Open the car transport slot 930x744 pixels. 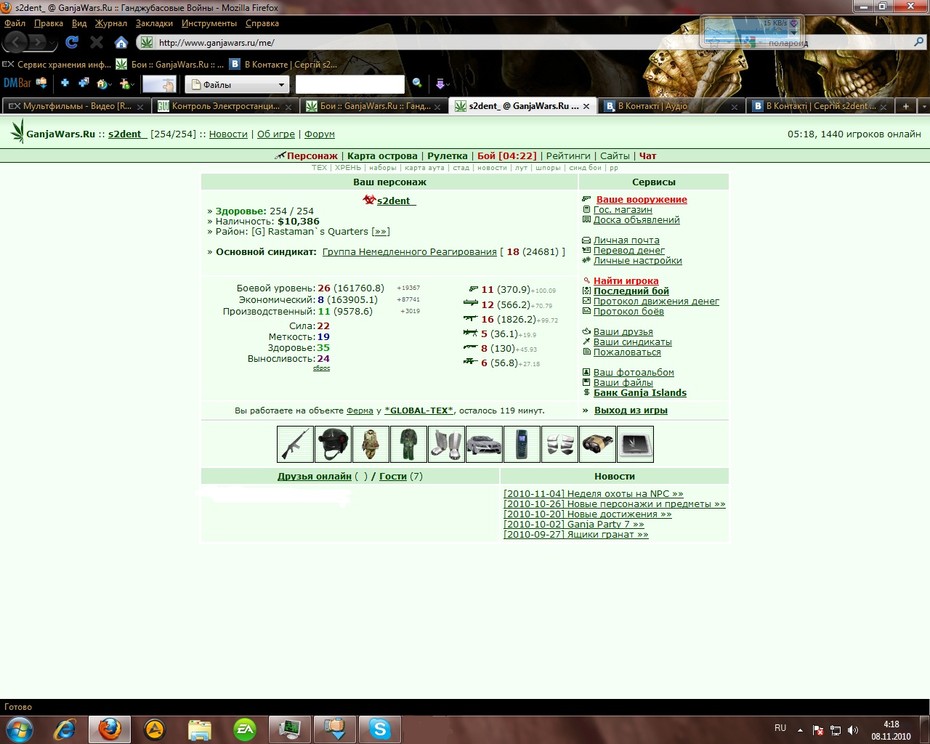point(484,444)
